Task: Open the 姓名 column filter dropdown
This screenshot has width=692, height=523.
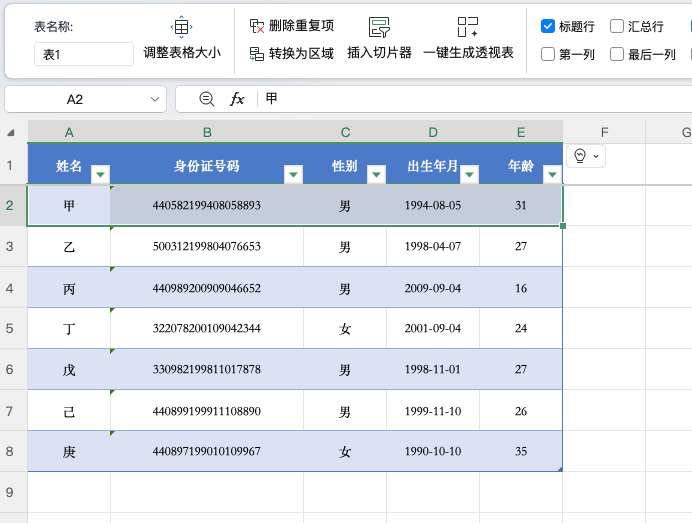Action: point(100,174)
